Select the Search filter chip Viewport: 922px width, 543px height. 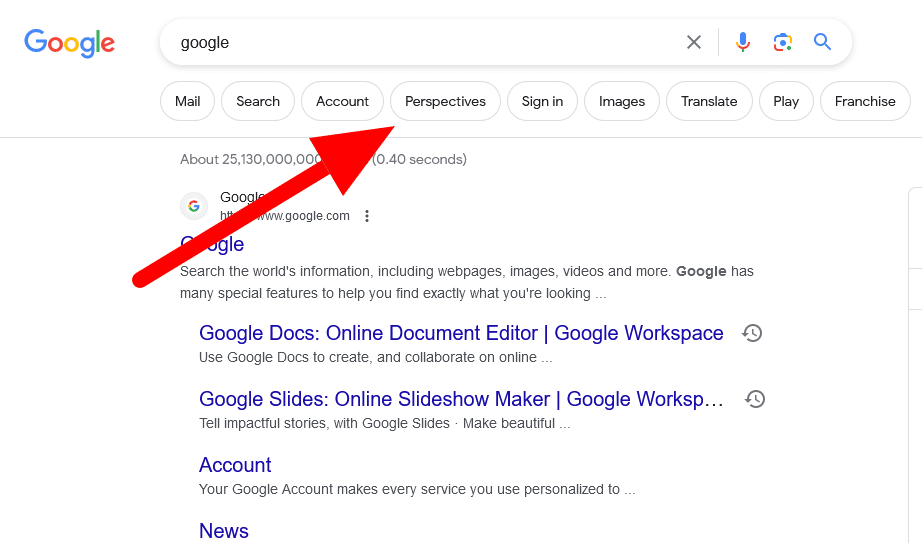pyautogui.click(x=258, y=101)
